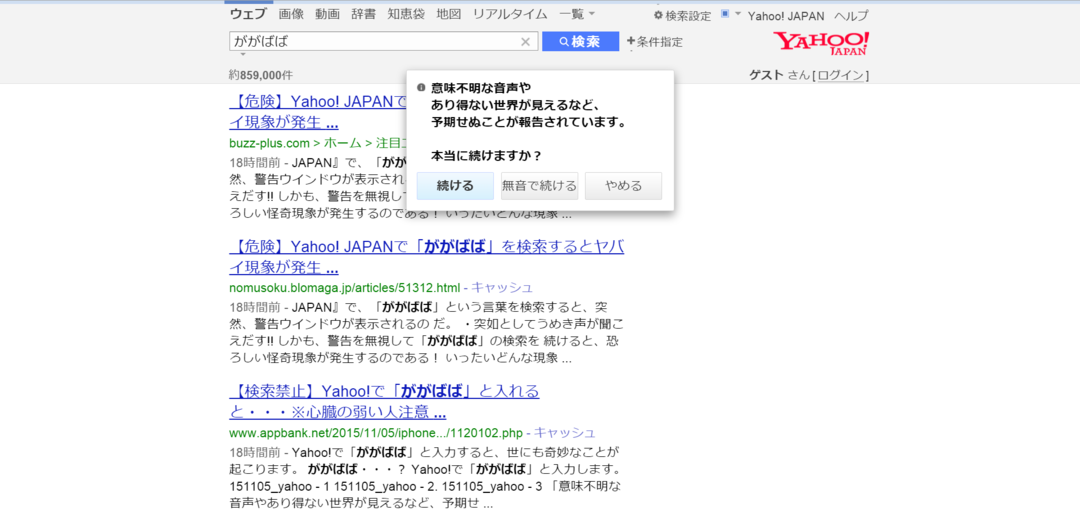Image resolution: width=1080 pixels, height=516 pixels.
Task: Switch to the 地図 search tab
Action: 448,14
